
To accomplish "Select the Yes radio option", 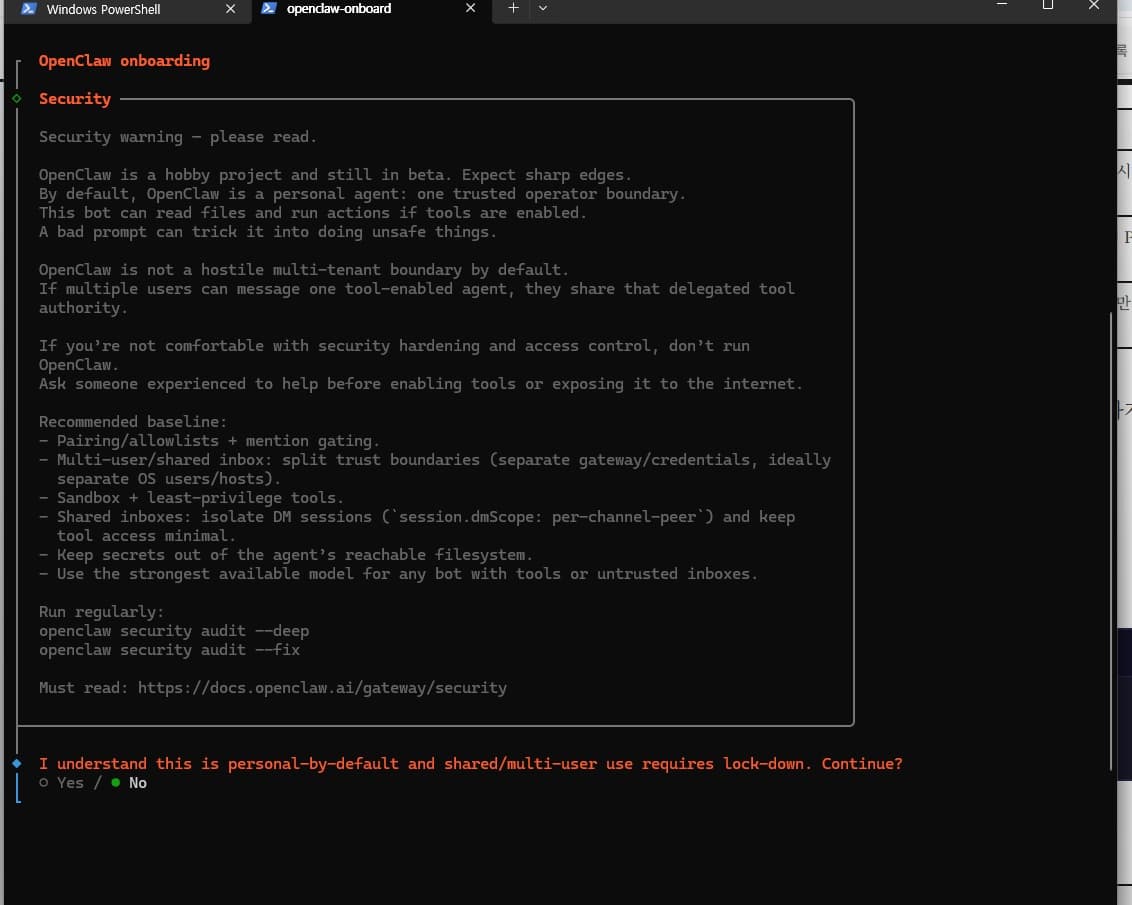I will [62, 782].
